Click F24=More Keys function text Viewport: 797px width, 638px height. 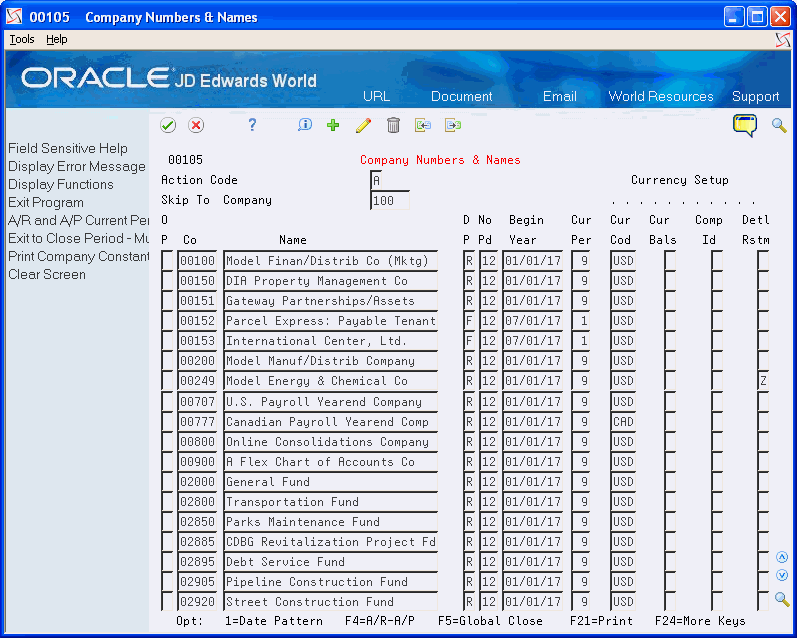pyautogui.click(x=700, y=621)
